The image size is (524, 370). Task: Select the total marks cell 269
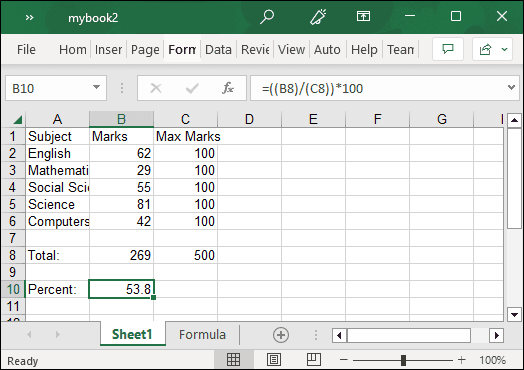[x=122, y=255]
